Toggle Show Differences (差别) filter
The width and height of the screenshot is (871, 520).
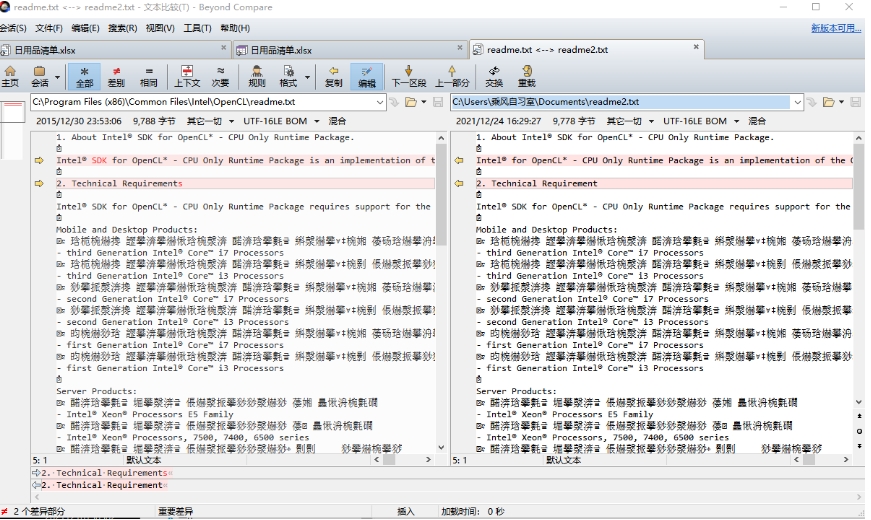(116, 76)
